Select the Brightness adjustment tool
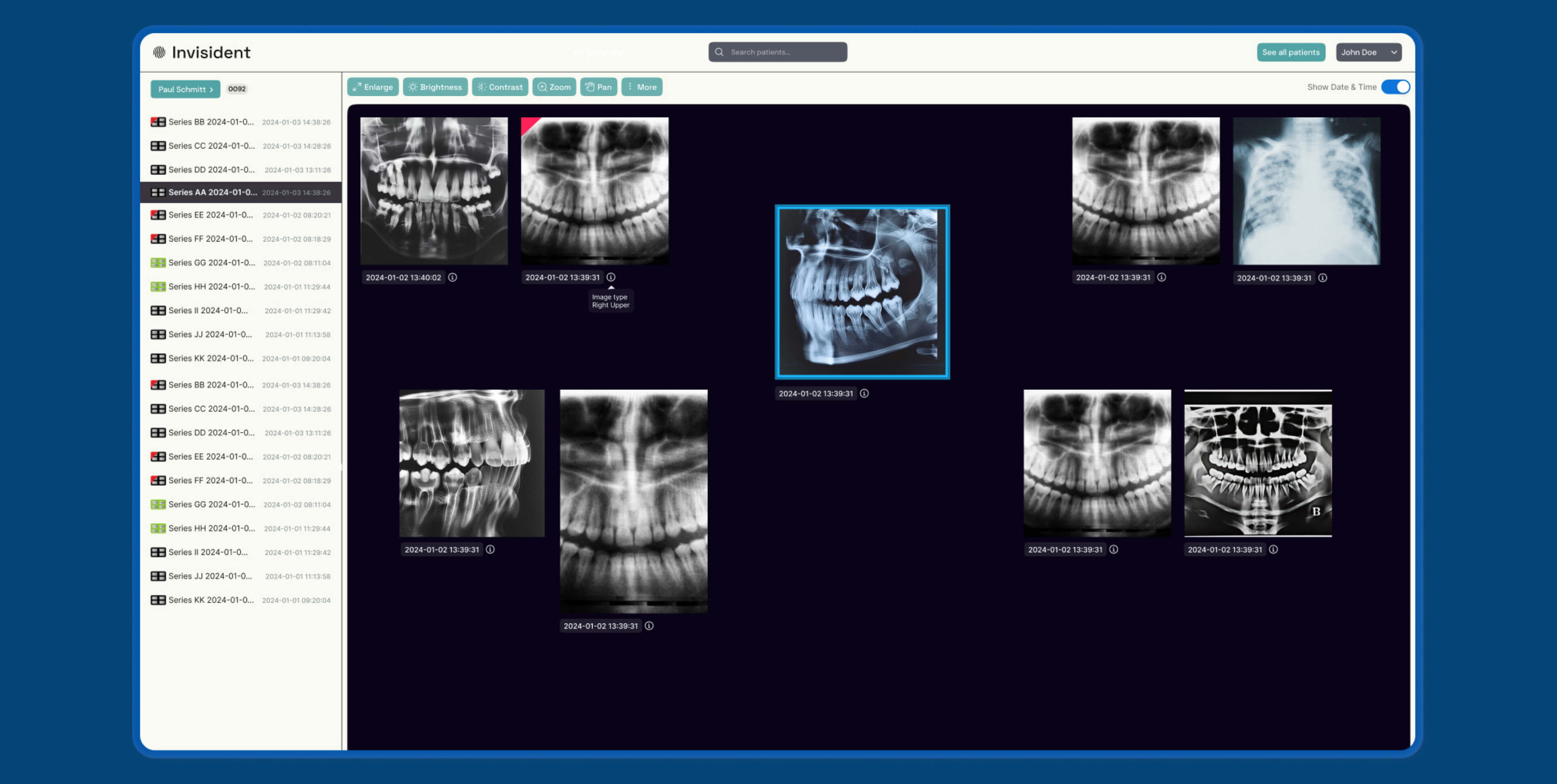This screenshot has height=784, width=1557. 435,87
